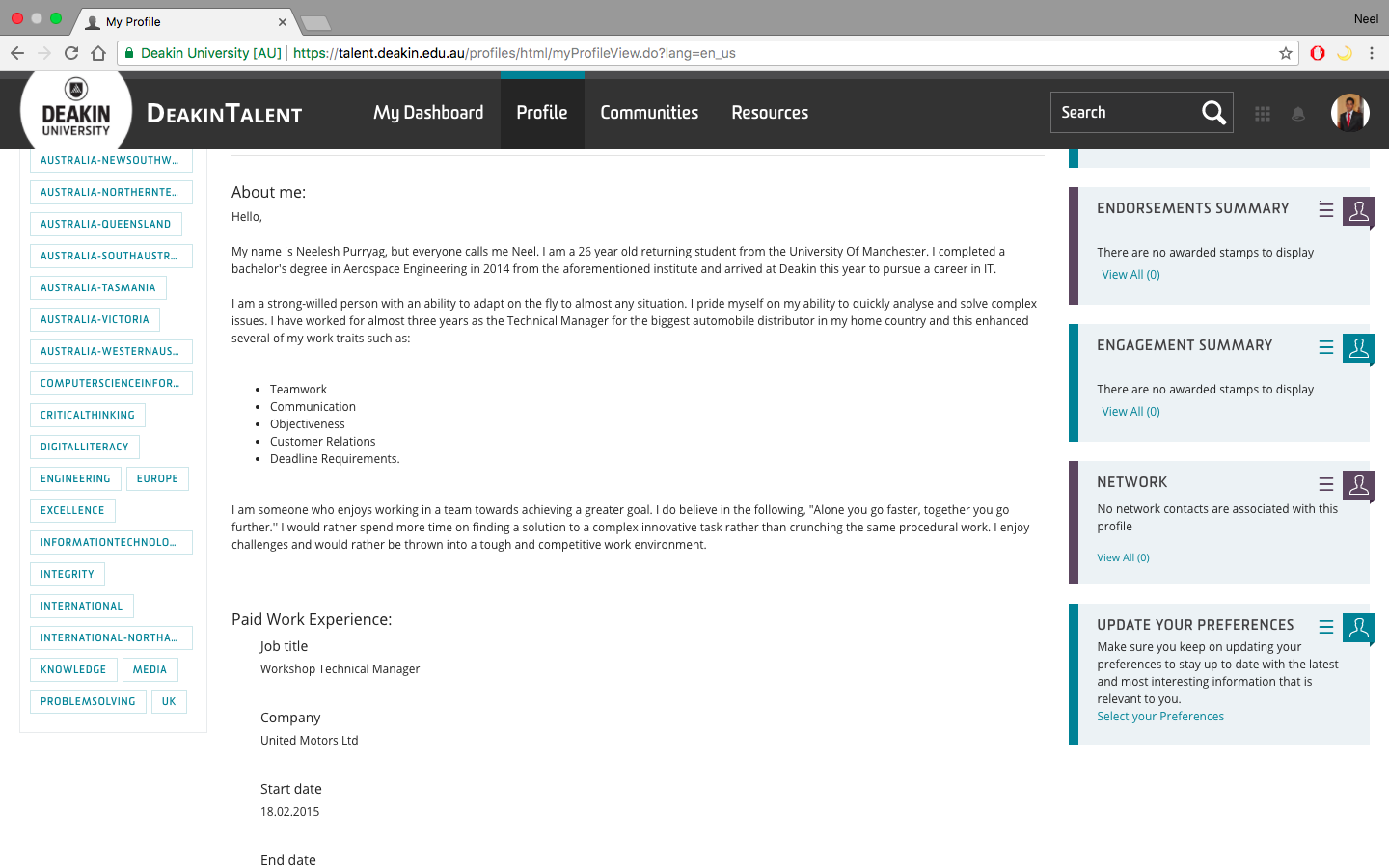Click the AUSTRALIA-NEWSOUTHW… tag
Screen dimensions: 1389x868
[x=111, y=160]
